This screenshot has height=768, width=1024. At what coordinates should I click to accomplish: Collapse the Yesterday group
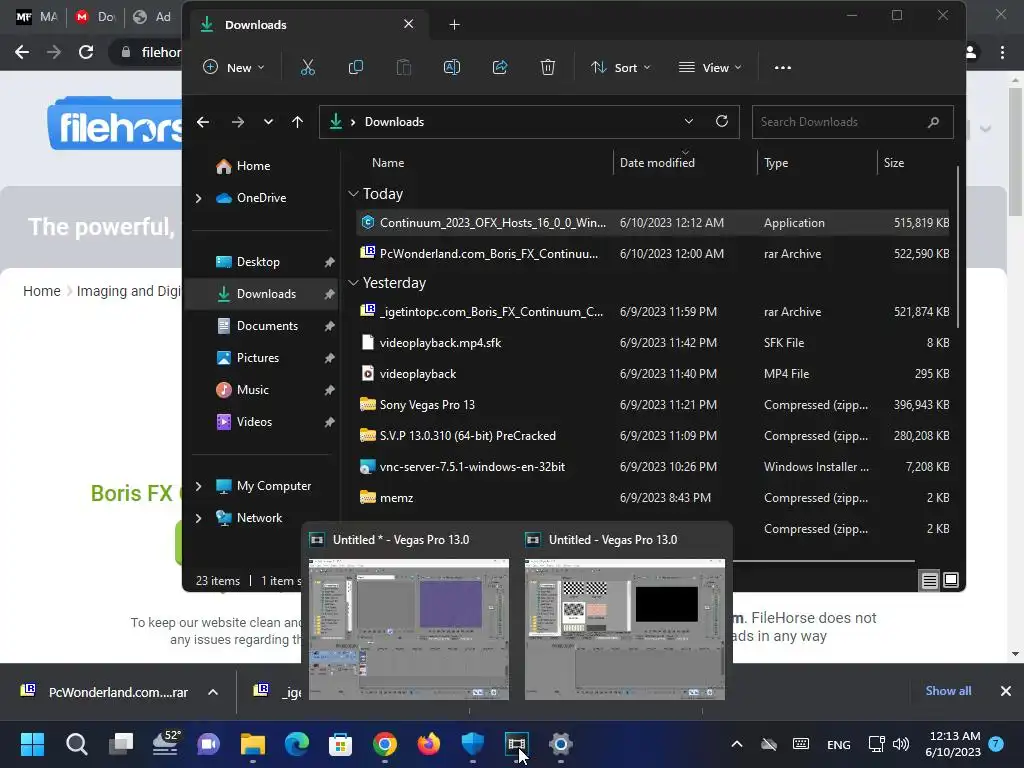click(353, 283)
